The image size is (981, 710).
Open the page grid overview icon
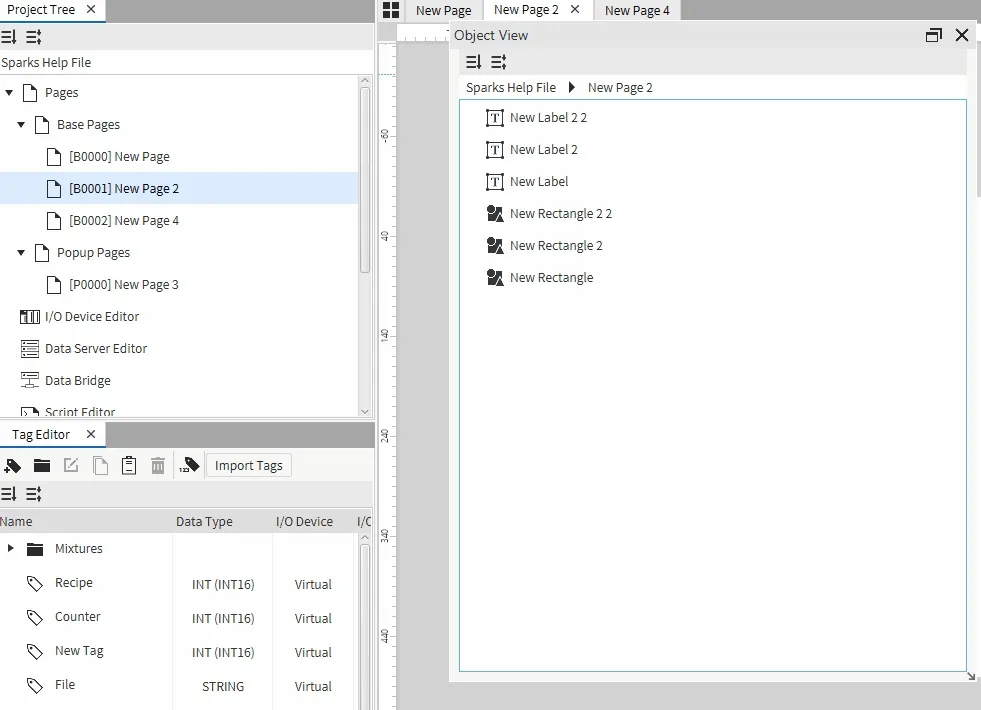(x=391, y=10)
